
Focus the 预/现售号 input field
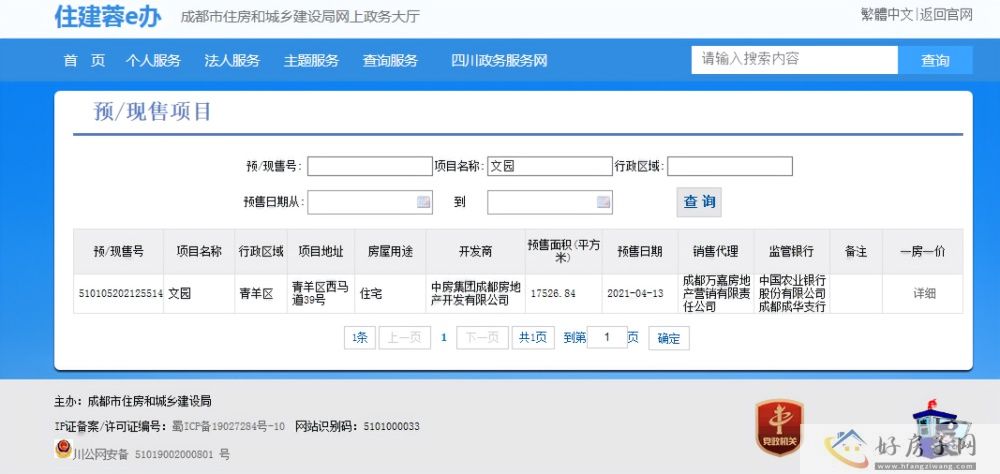pos(369,166)
